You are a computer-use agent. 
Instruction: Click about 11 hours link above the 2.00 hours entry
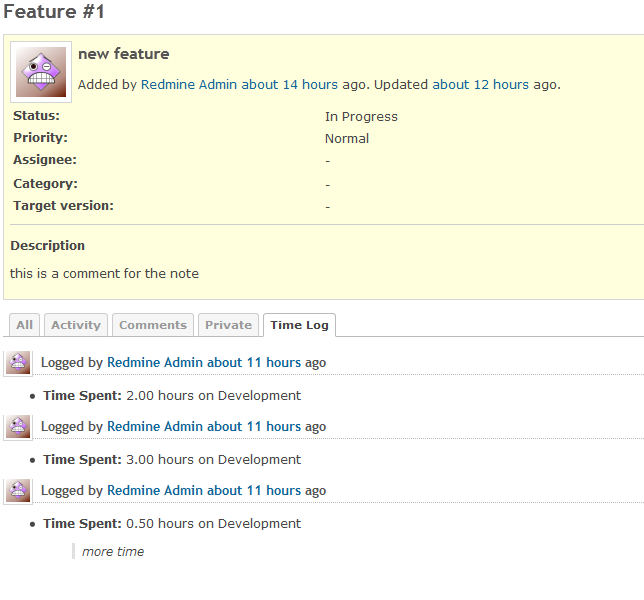pos(254,363)
